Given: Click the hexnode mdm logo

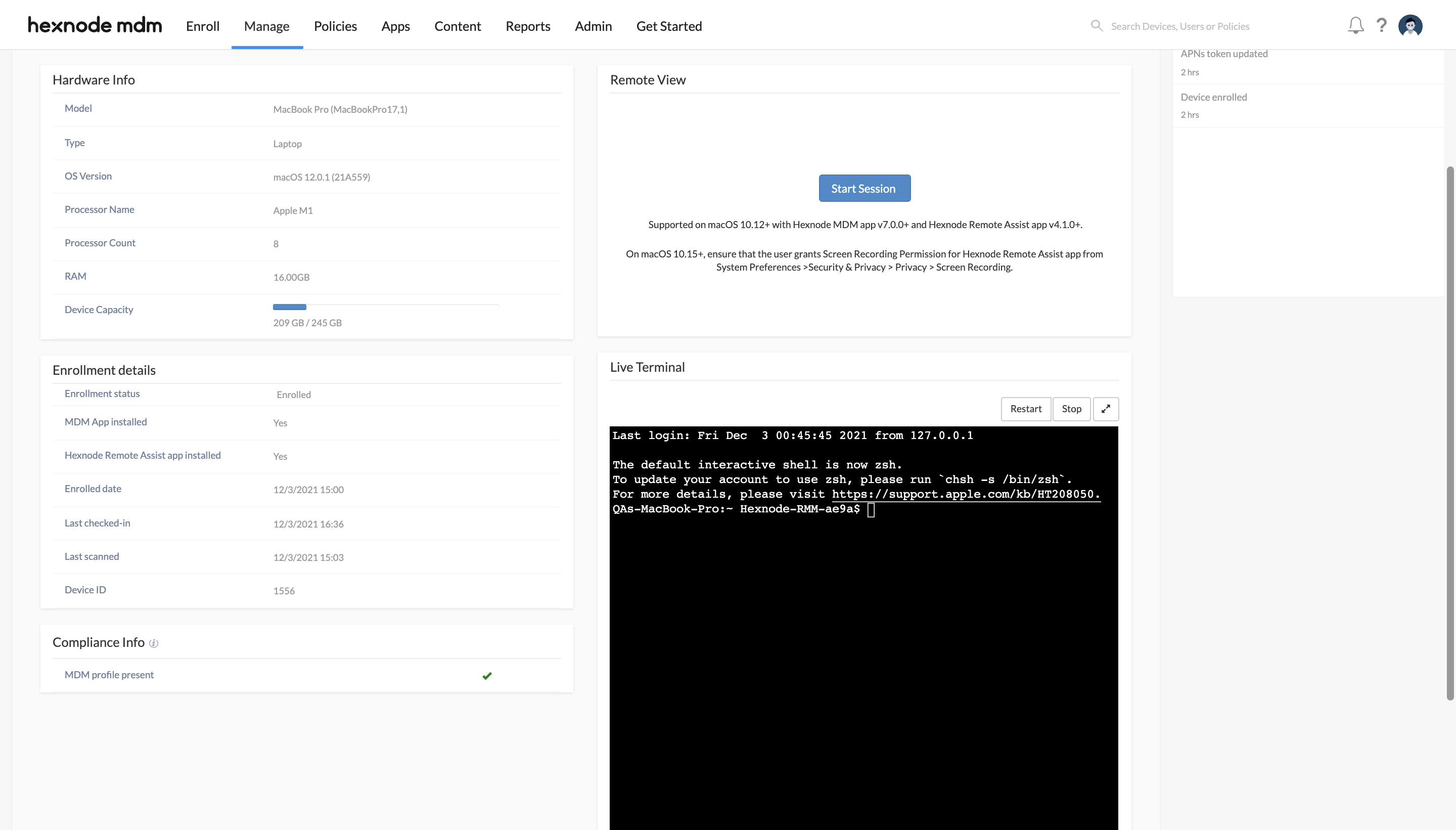Looking at the screenshot, I should click(95, 25).
